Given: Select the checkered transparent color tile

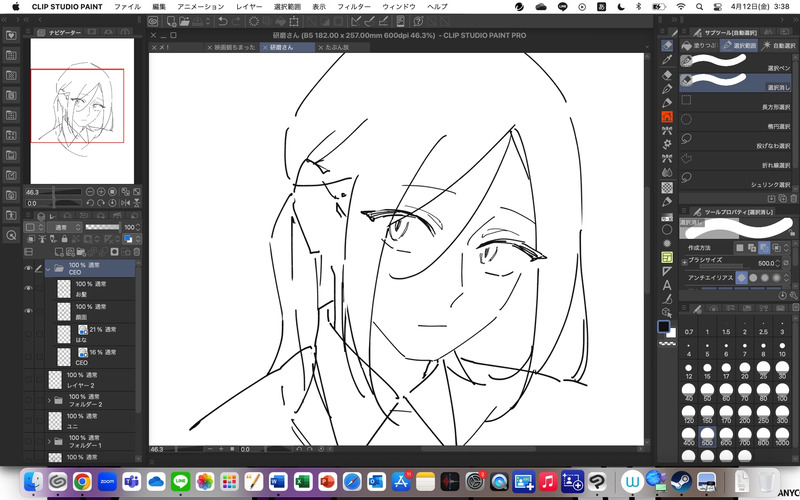Looking at the screenshot, I should pos(667,188).
